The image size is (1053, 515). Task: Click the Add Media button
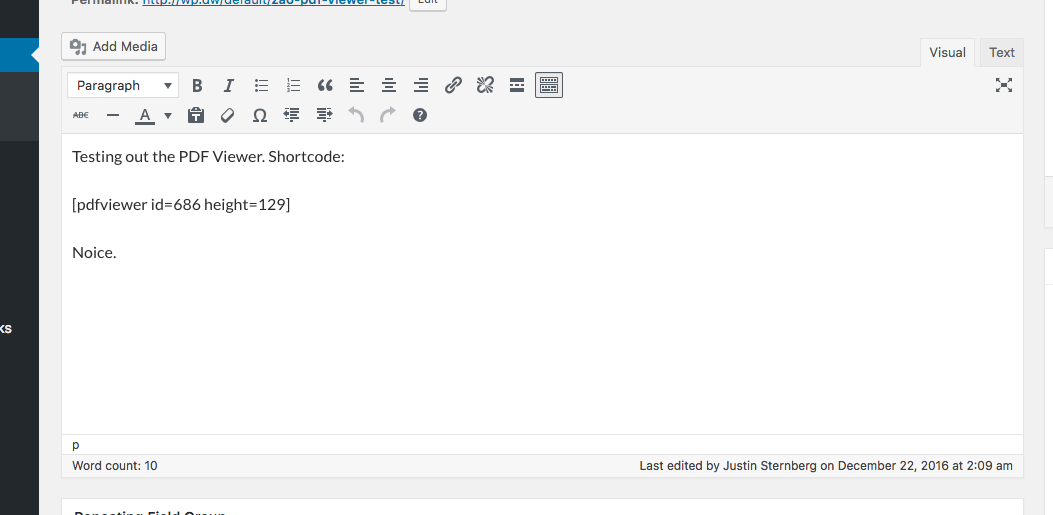point(113,46)
